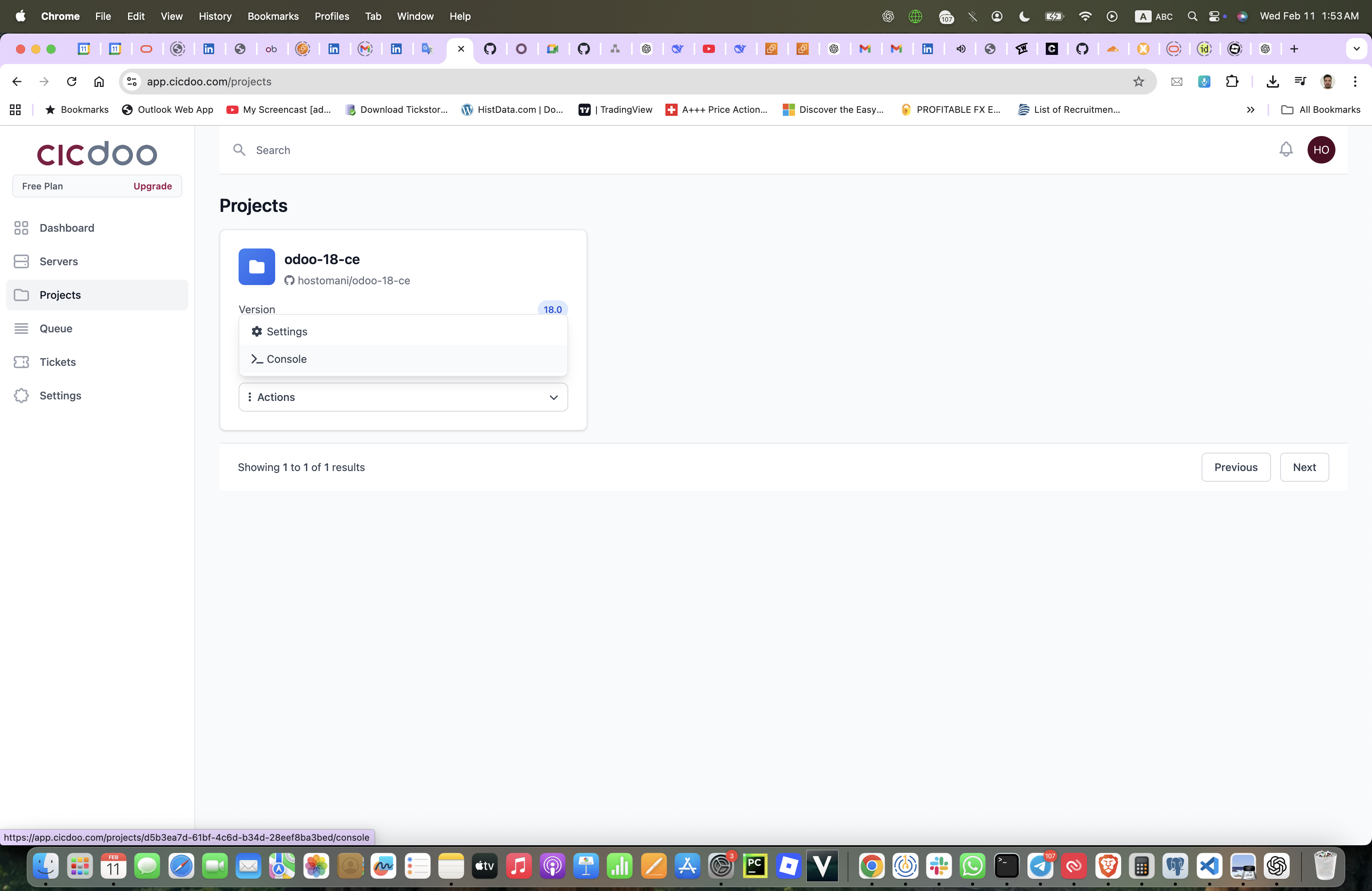The width and height of the screenshot is (1372, 891).
Task: Expand Chrome tab search chevron
Action: pyautogui.click(x=1356, y=49)
